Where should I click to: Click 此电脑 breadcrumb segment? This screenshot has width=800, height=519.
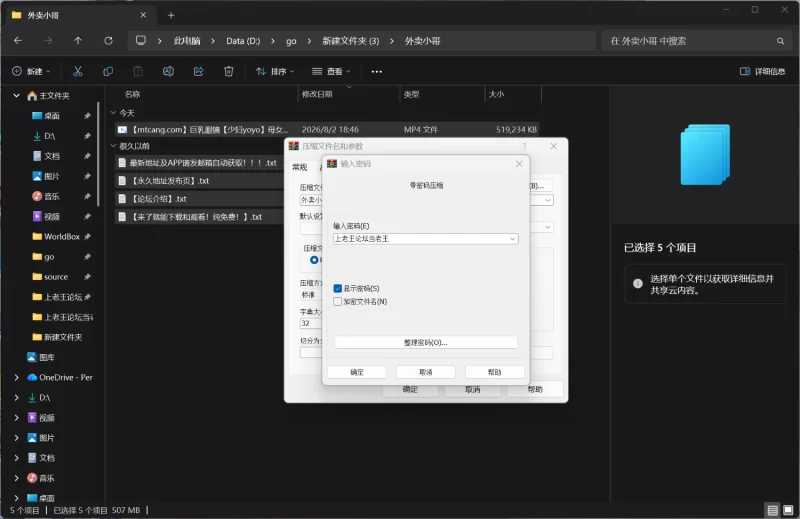coord(187,41)
